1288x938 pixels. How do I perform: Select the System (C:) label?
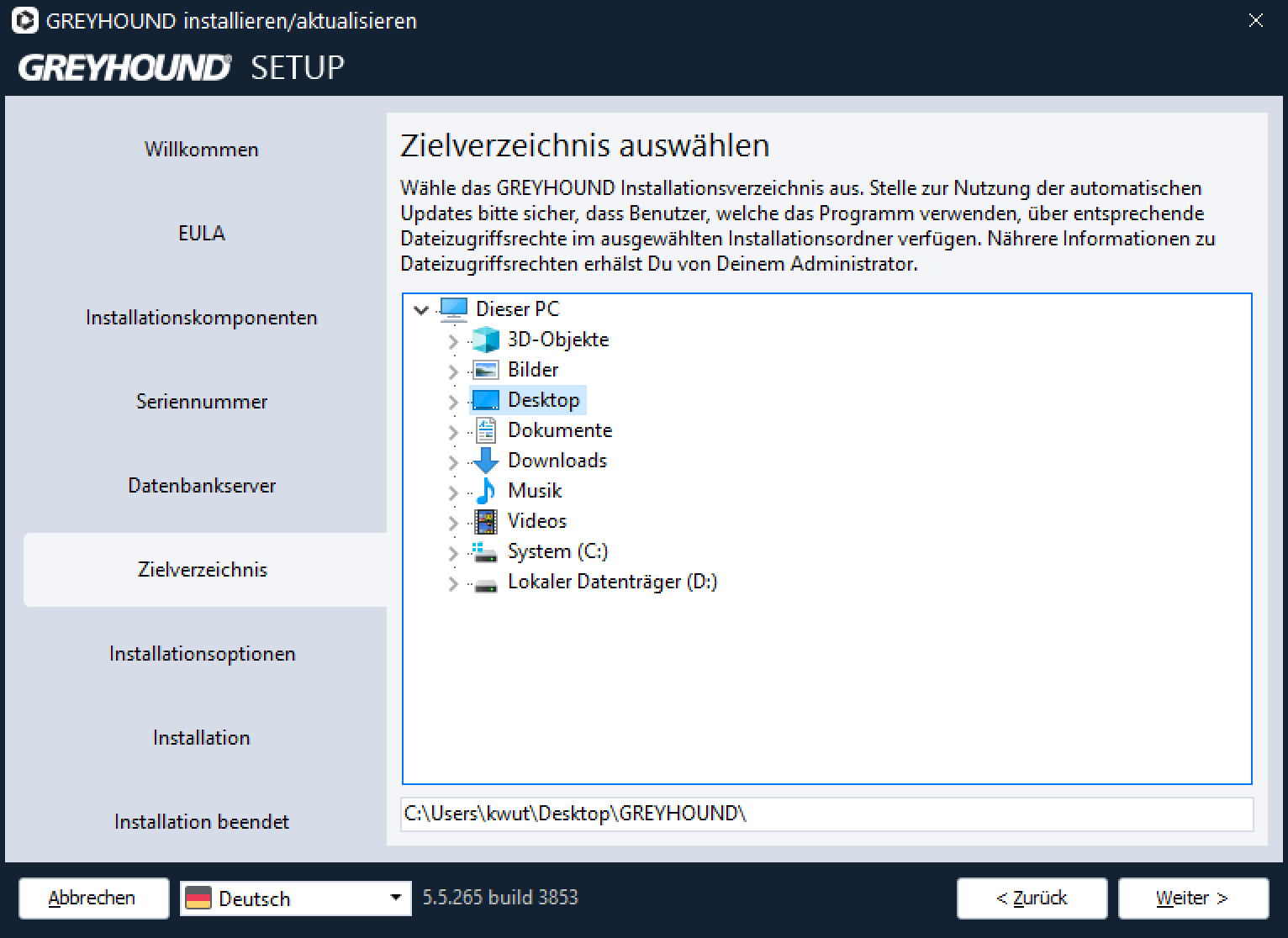coord(558,551)
